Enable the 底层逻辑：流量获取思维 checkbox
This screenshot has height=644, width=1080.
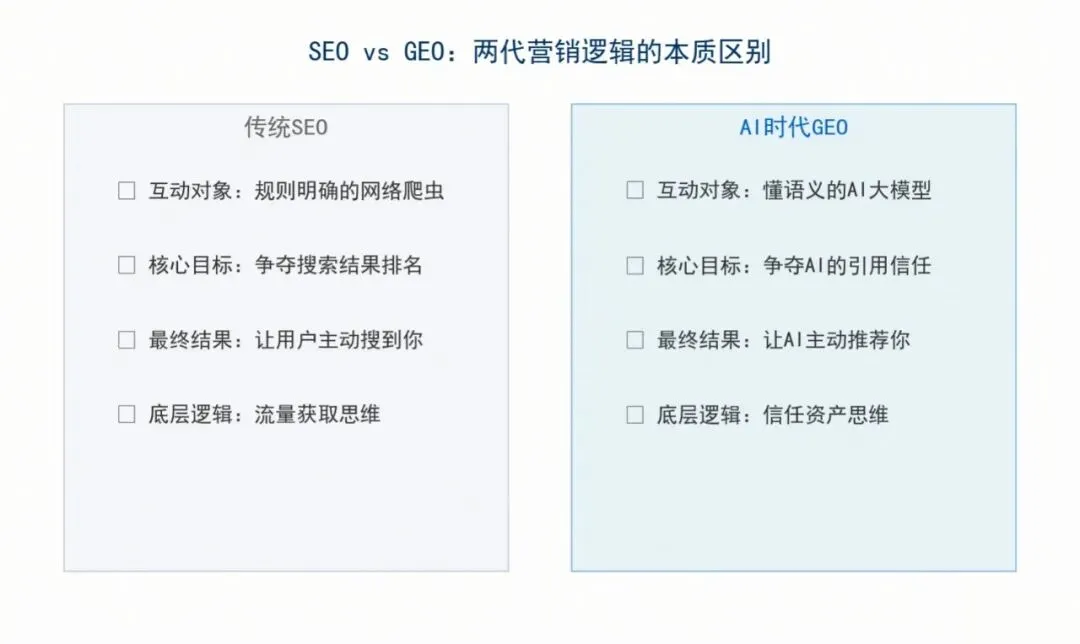pos(126,414)
